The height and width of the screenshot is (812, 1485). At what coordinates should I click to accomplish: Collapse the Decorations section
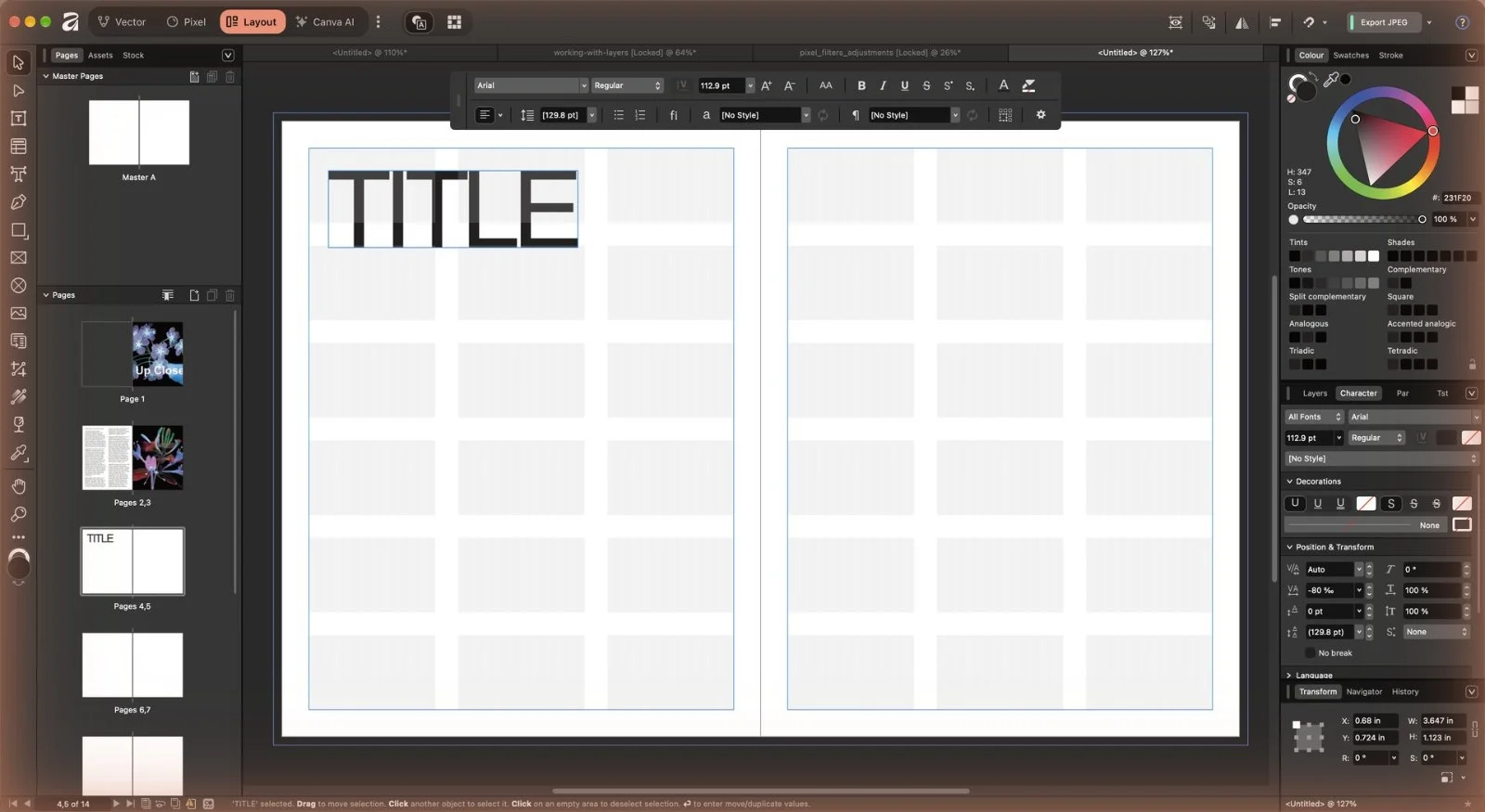[x=1289, y=482]
